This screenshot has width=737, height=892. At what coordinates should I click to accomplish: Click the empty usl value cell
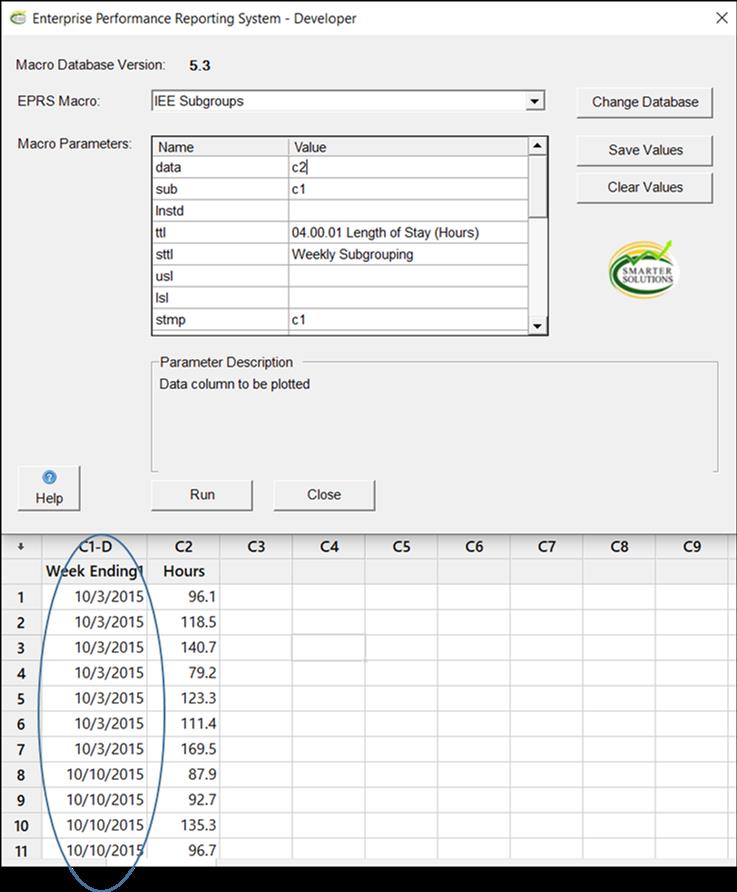(407, 276)
